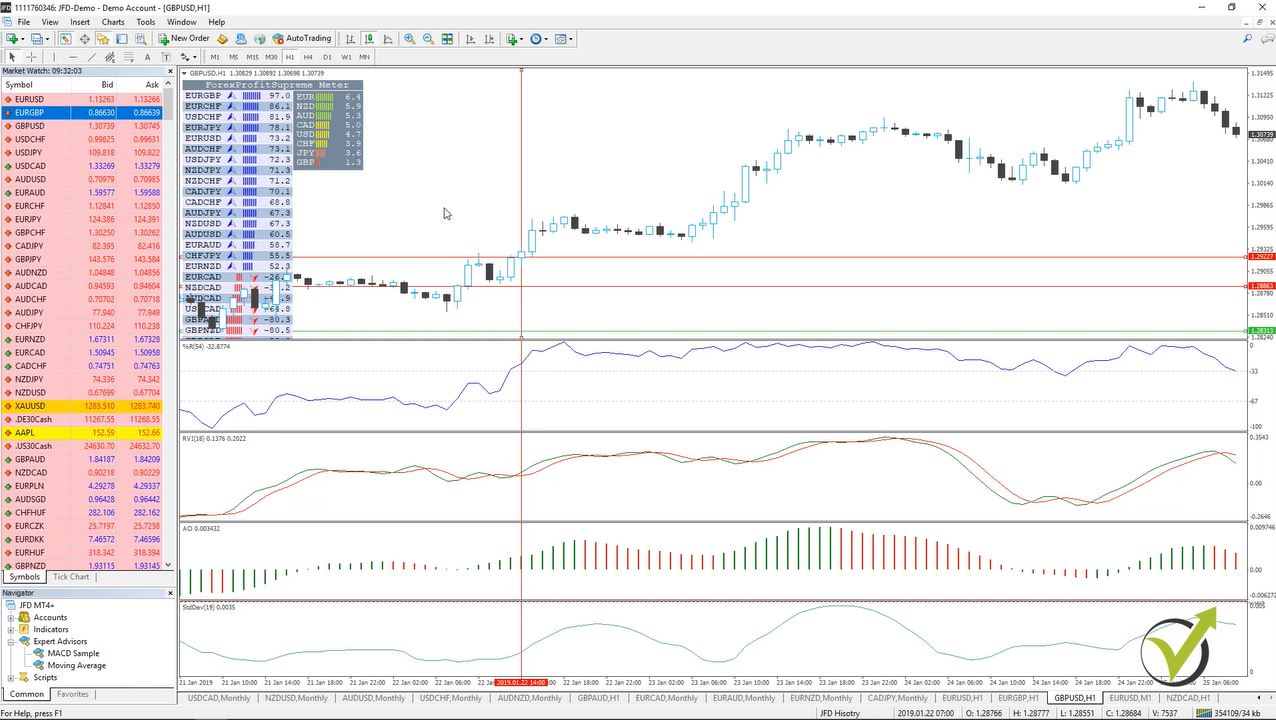Zoom out of the chart
1276x720 pixels.
click(428, 38)
